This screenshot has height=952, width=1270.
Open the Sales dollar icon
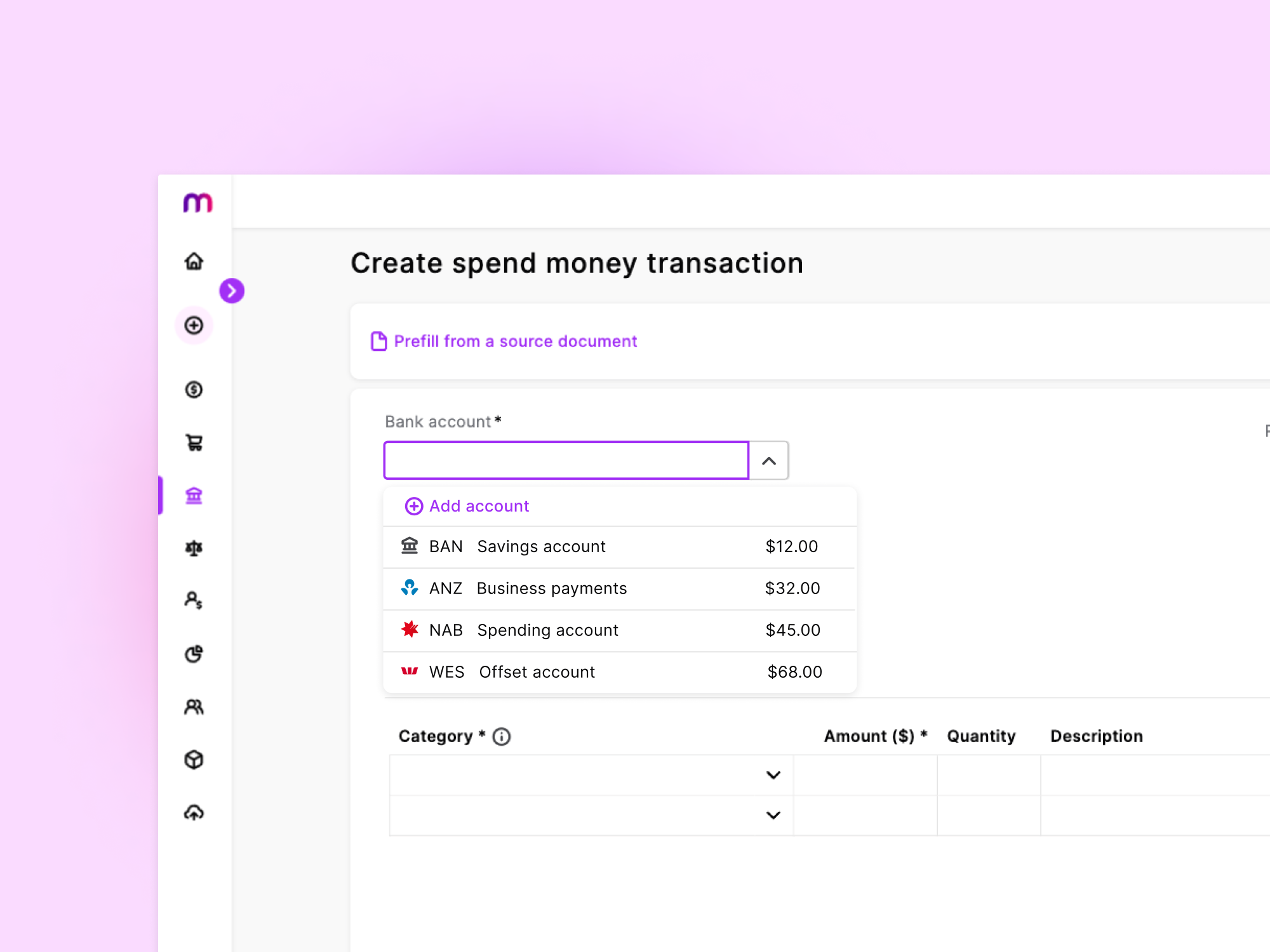click(194, 390)
